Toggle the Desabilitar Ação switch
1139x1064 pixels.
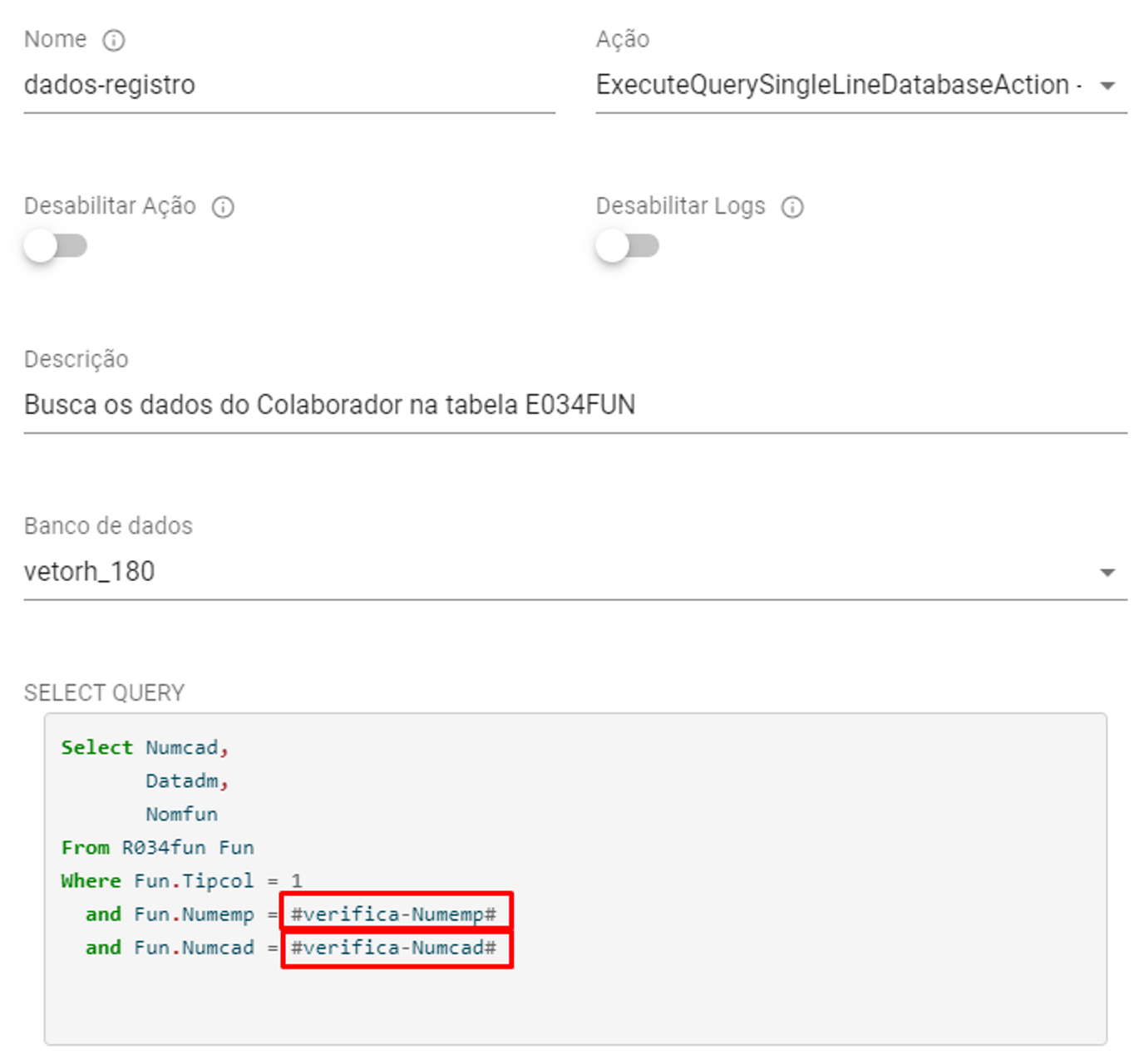point(55,246)
